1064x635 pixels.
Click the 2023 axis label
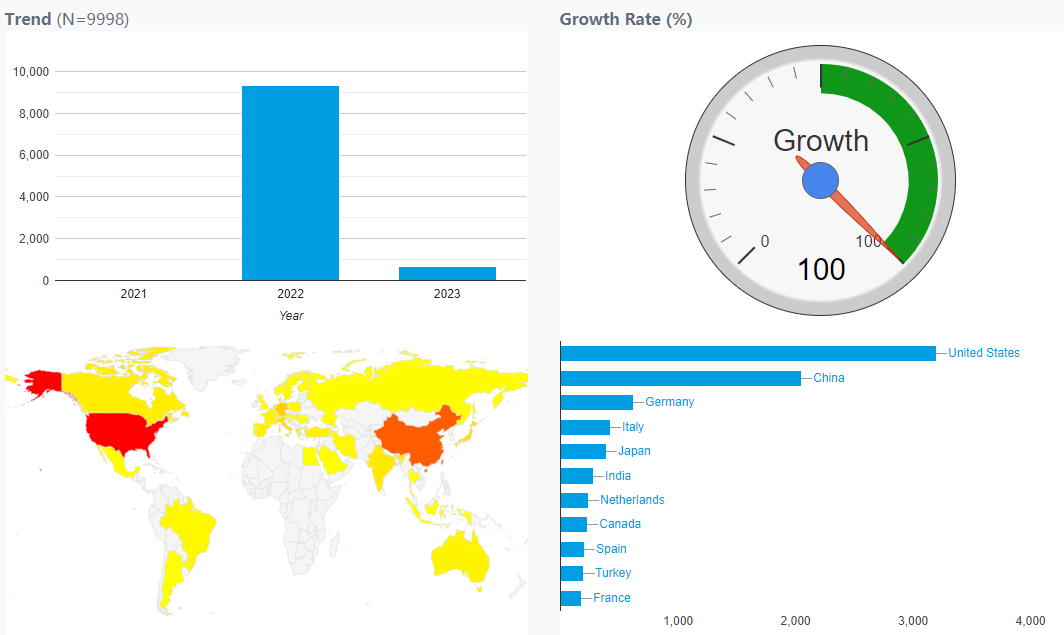point(447,294)
